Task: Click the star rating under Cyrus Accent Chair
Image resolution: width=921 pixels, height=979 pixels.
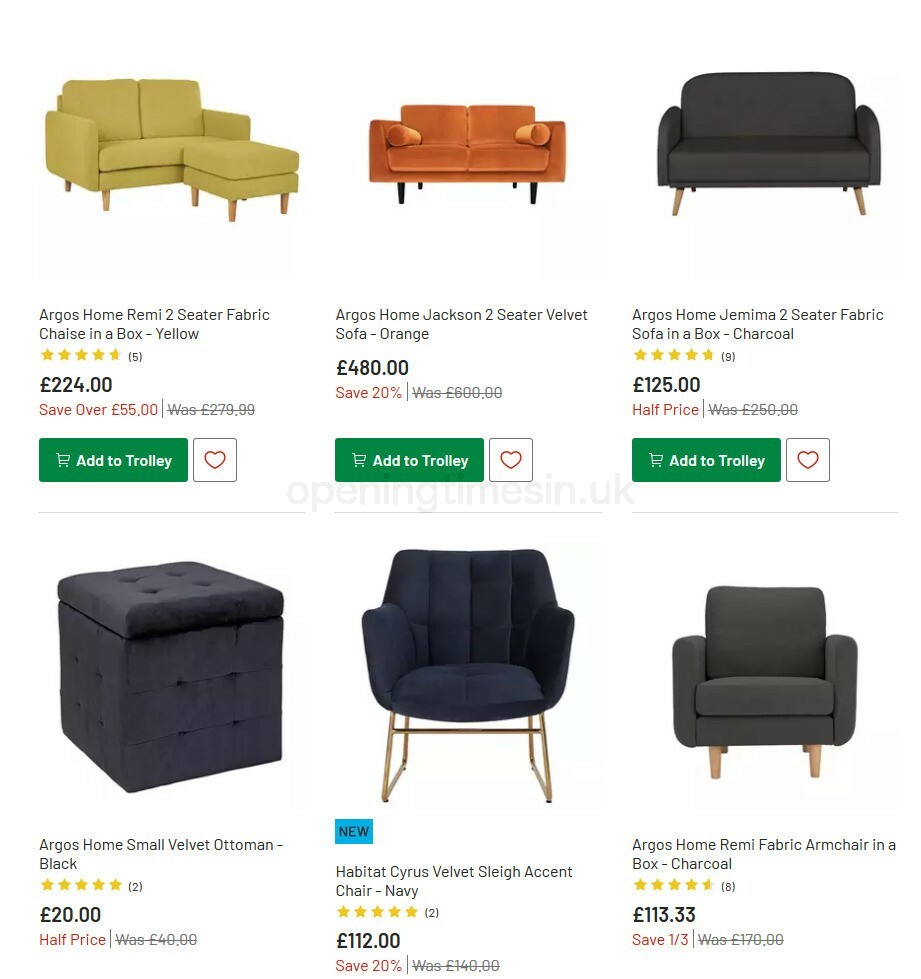Action: (x=378, y=912)
